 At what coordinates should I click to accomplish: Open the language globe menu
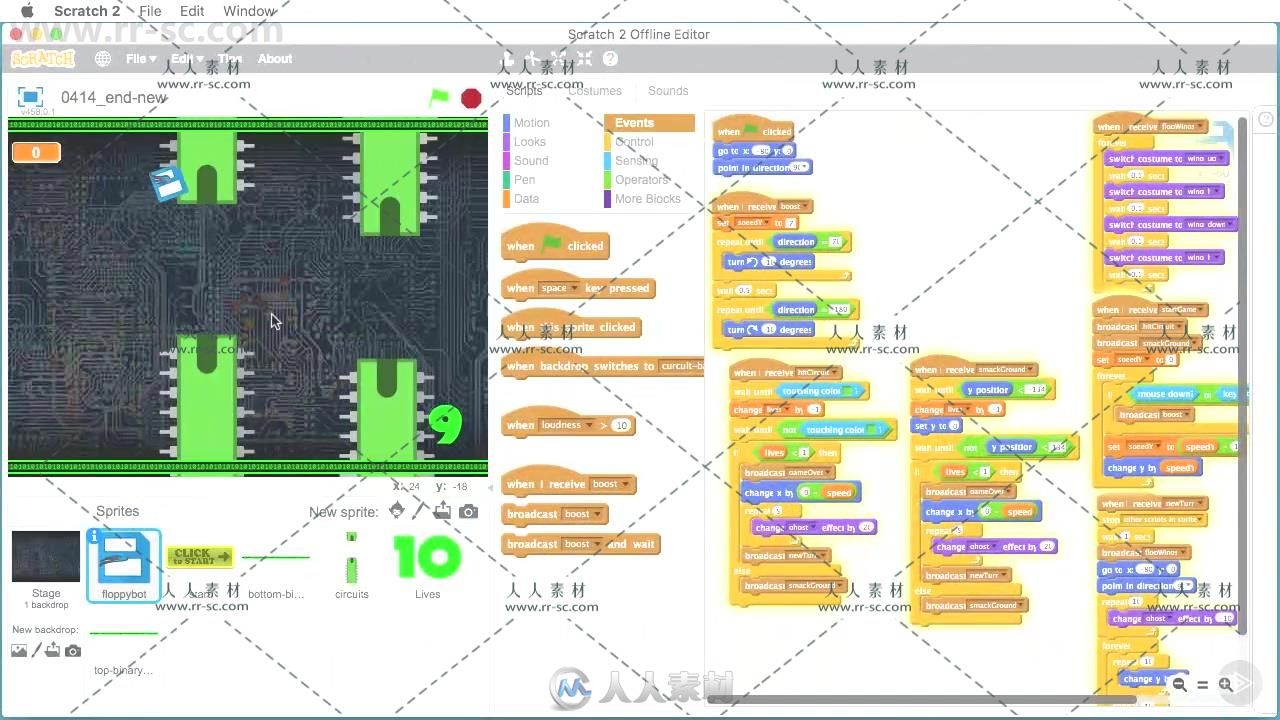103,59
